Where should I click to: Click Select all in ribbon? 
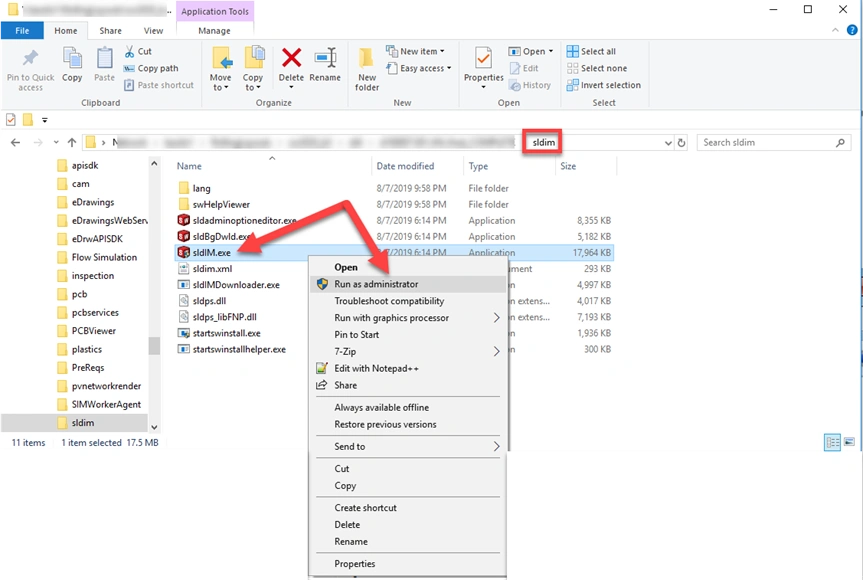click(x=591, y=51)
